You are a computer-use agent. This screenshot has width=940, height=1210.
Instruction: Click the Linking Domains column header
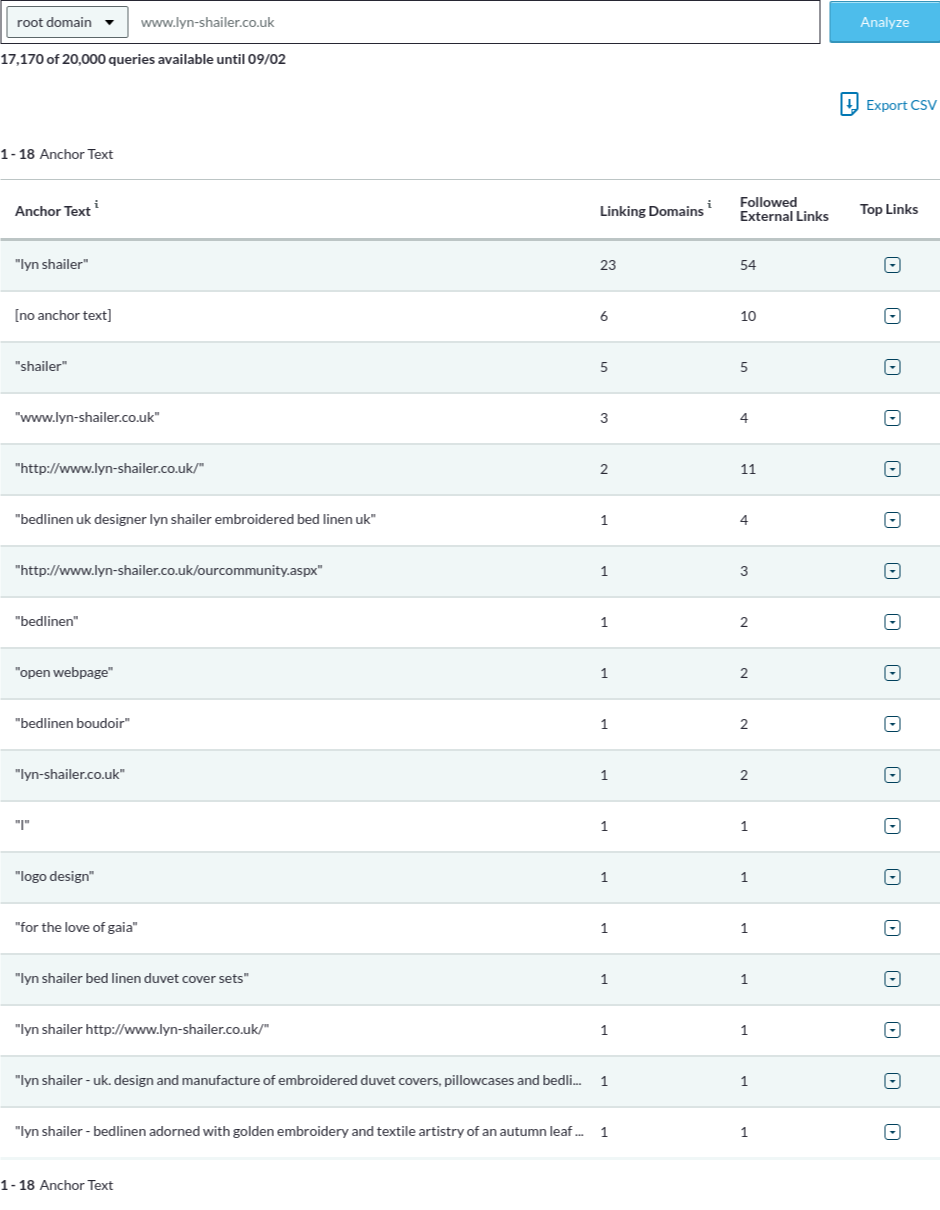point(651,211)
